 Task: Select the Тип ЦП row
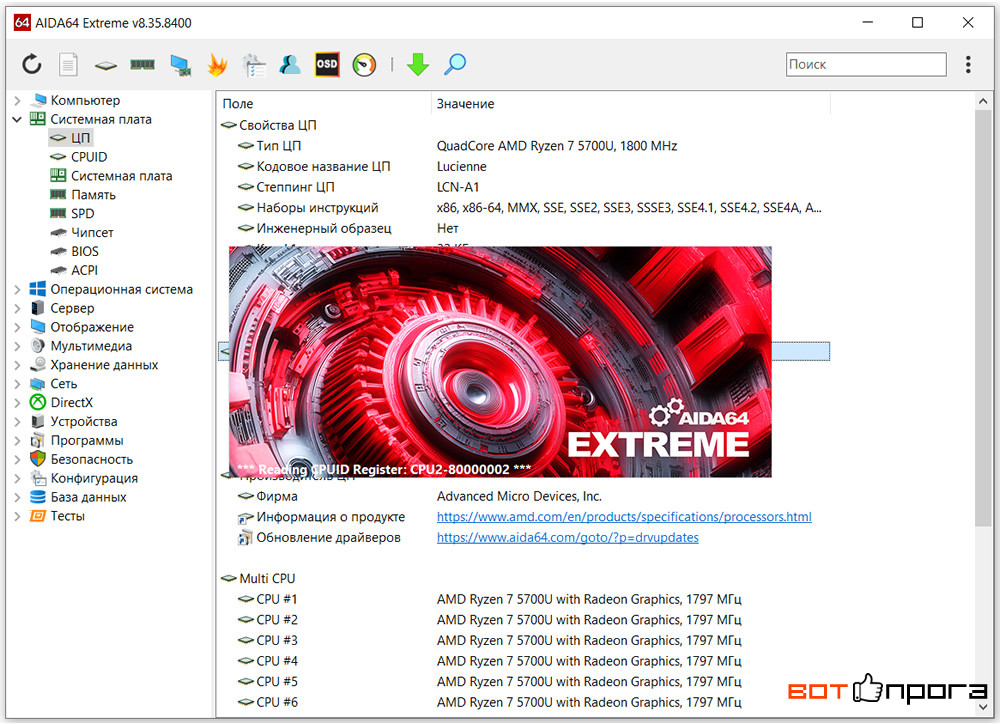click(524, 146)
